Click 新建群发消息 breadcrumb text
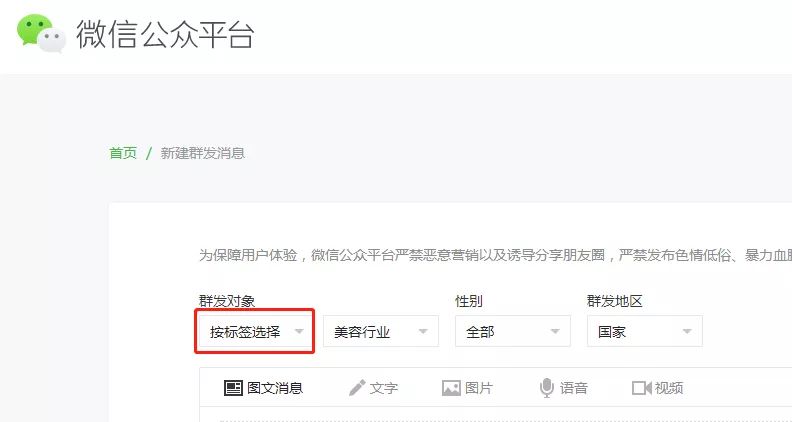 click(x=203, y=153)
